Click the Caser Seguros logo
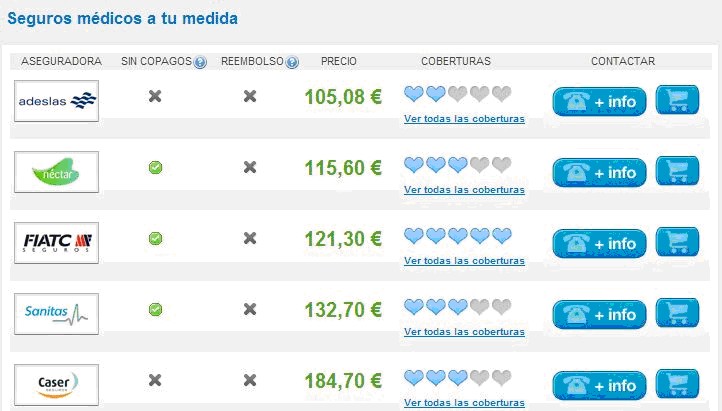 (57, 385)
